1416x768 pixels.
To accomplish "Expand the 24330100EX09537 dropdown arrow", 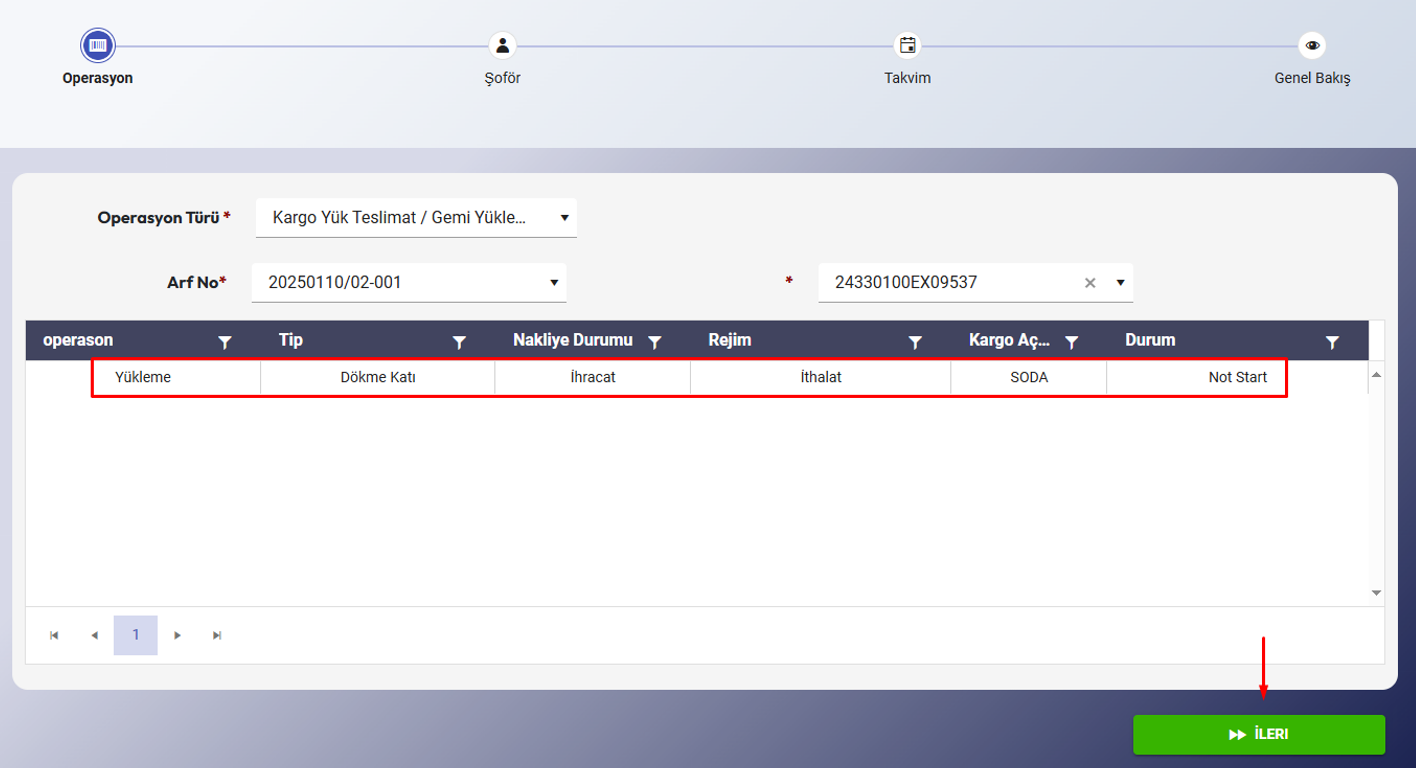I will 1120,283.
